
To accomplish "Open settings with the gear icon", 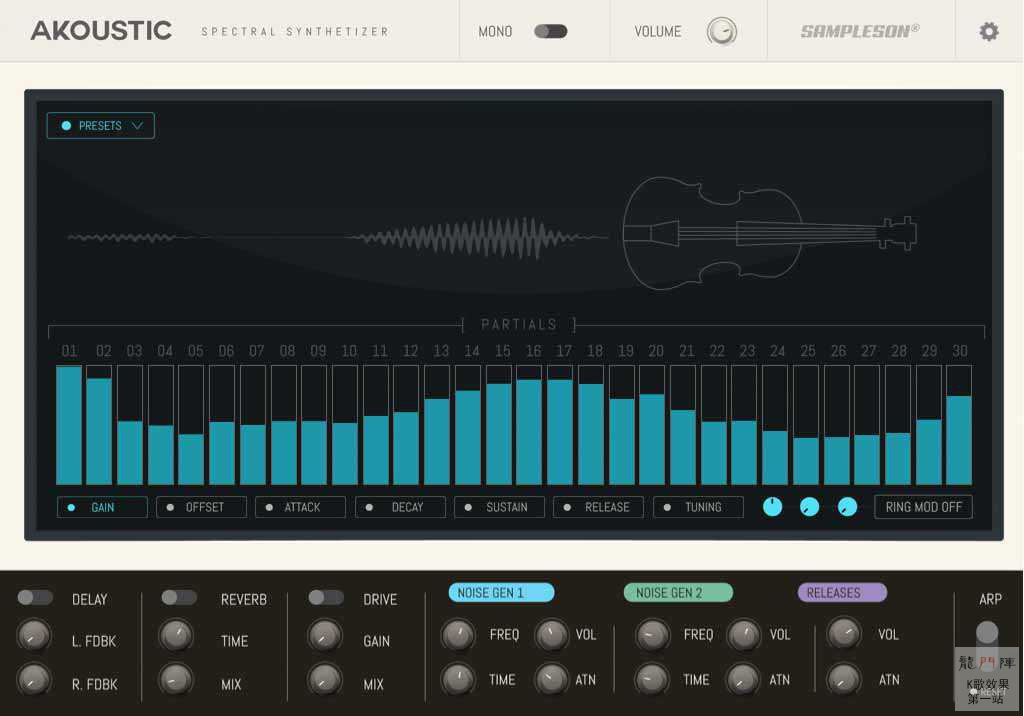I will click(989, 31).
